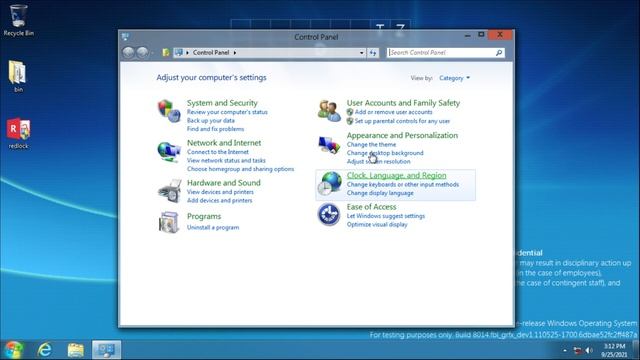Click the root breadcrumb arrow before Control Panel
Screen dimensions: 640x360
click(187, 53)
